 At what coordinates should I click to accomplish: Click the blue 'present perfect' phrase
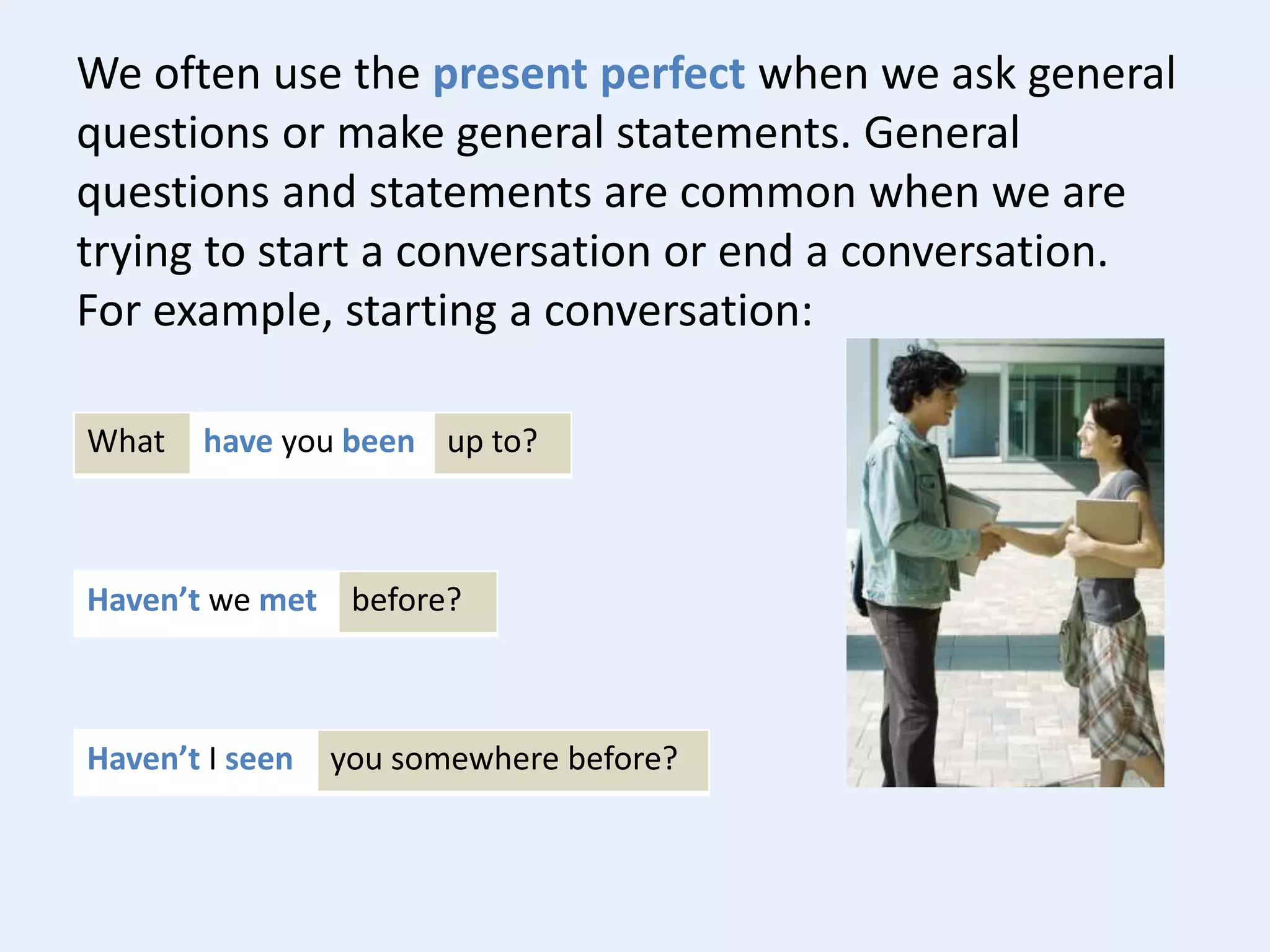pyautogui.click(x=588, y=74)
